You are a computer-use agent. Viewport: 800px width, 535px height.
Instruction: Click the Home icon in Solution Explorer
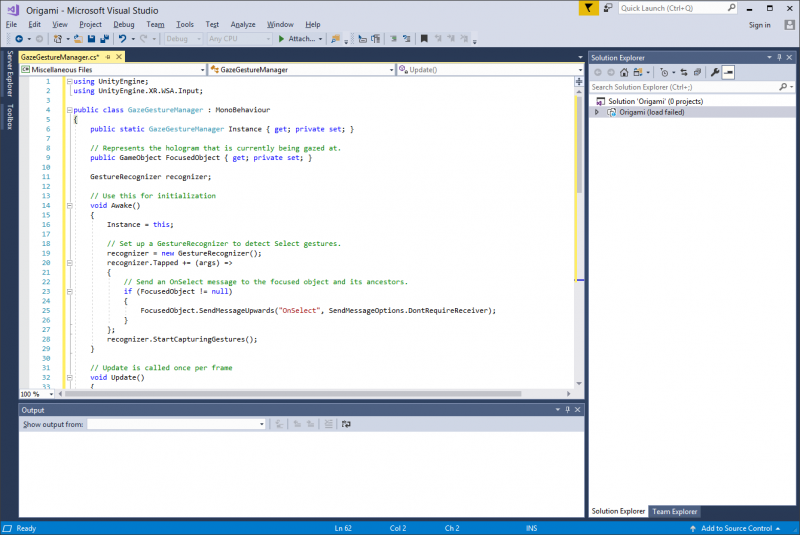coord(624,72)
